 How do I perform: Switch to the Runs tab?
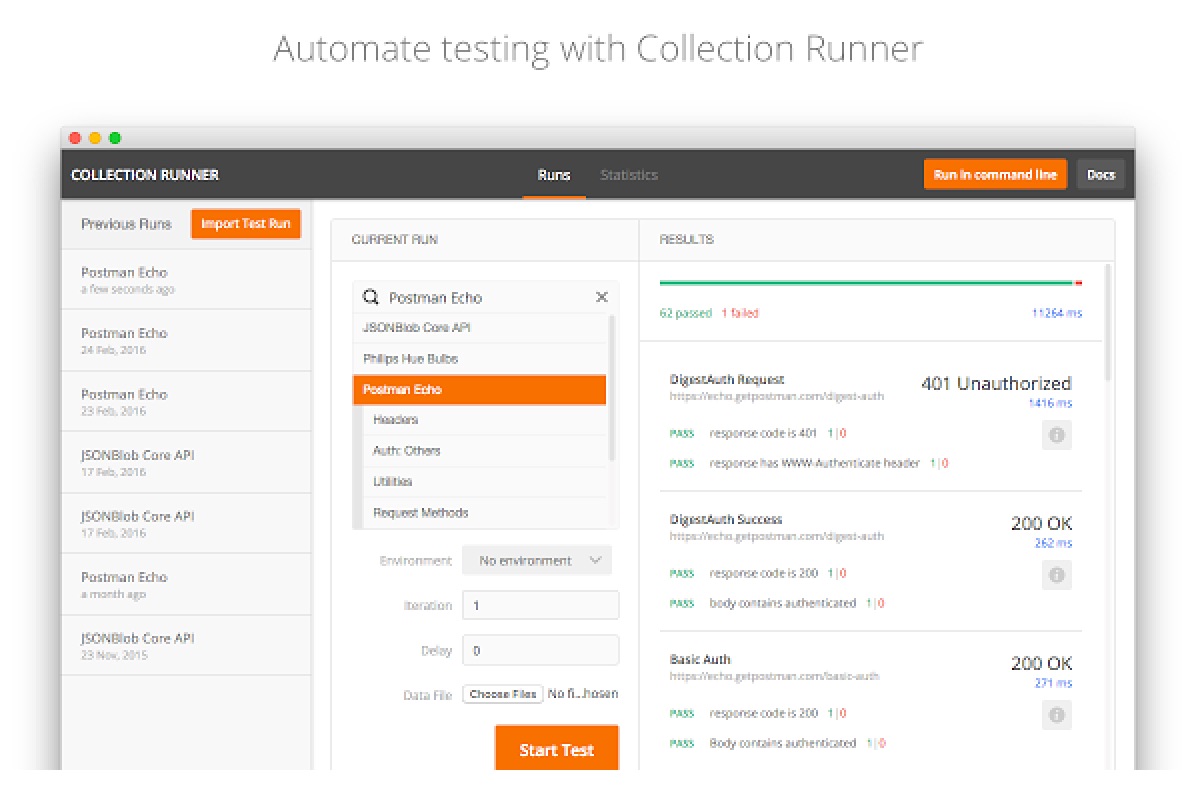coord(553,175)
